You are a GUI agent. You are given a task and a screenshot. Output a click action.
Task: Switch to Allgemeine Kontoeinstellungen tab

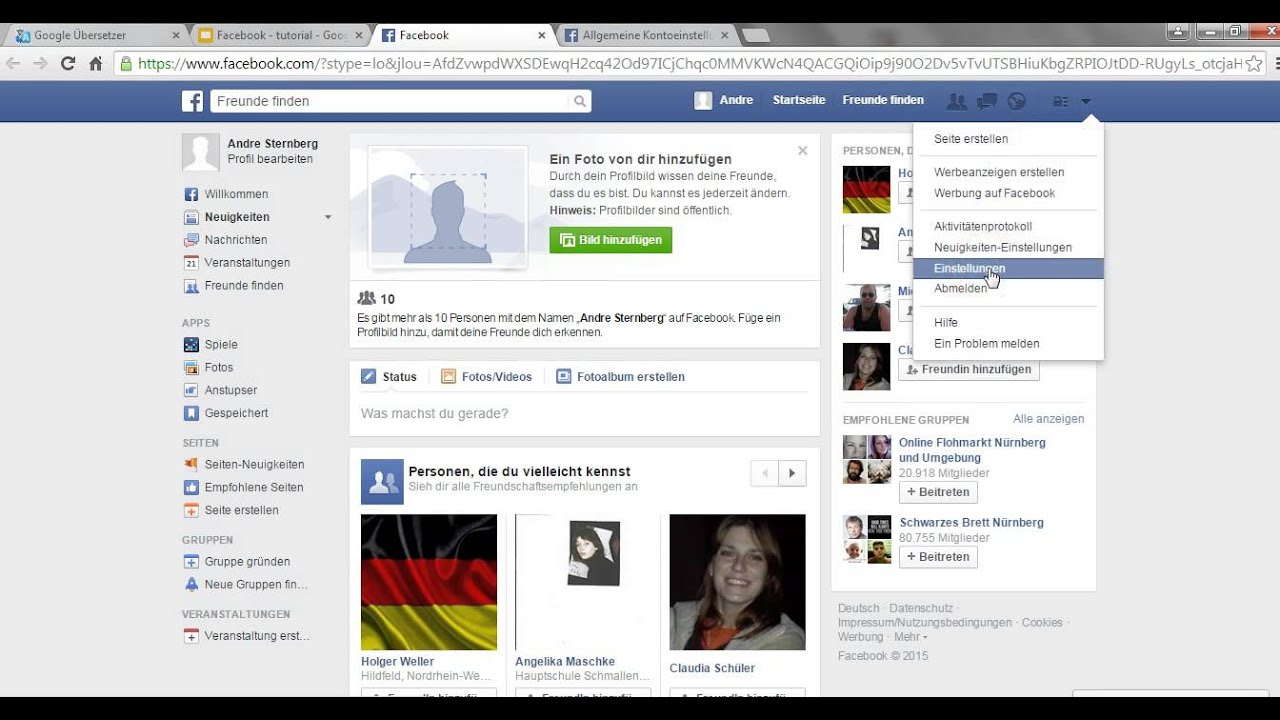645,35
